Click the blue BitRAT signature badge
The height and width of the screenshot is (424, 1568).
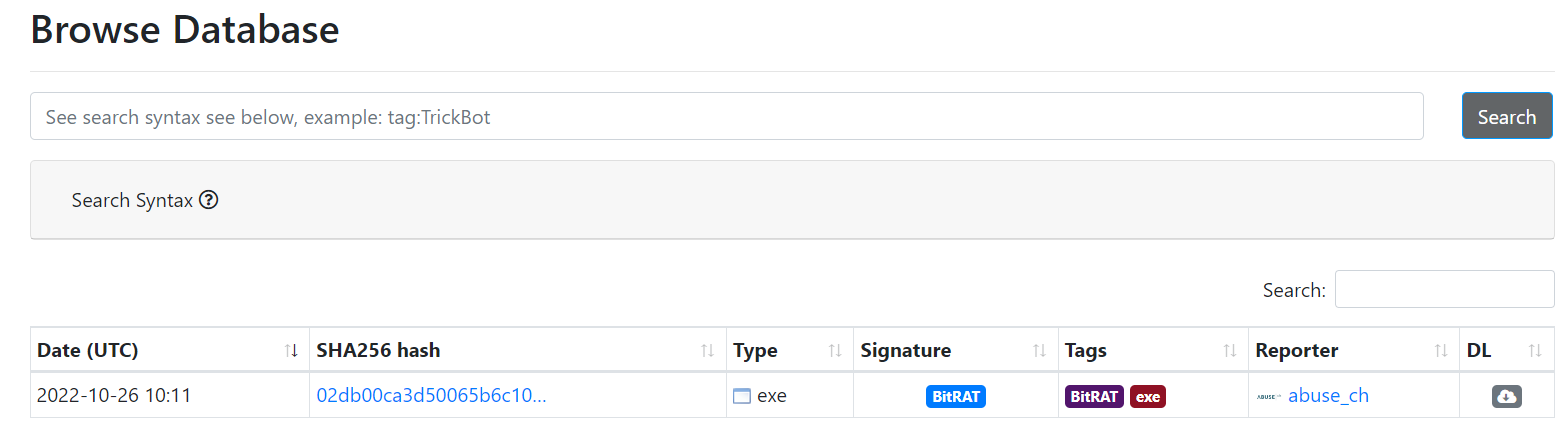[956, 396]
